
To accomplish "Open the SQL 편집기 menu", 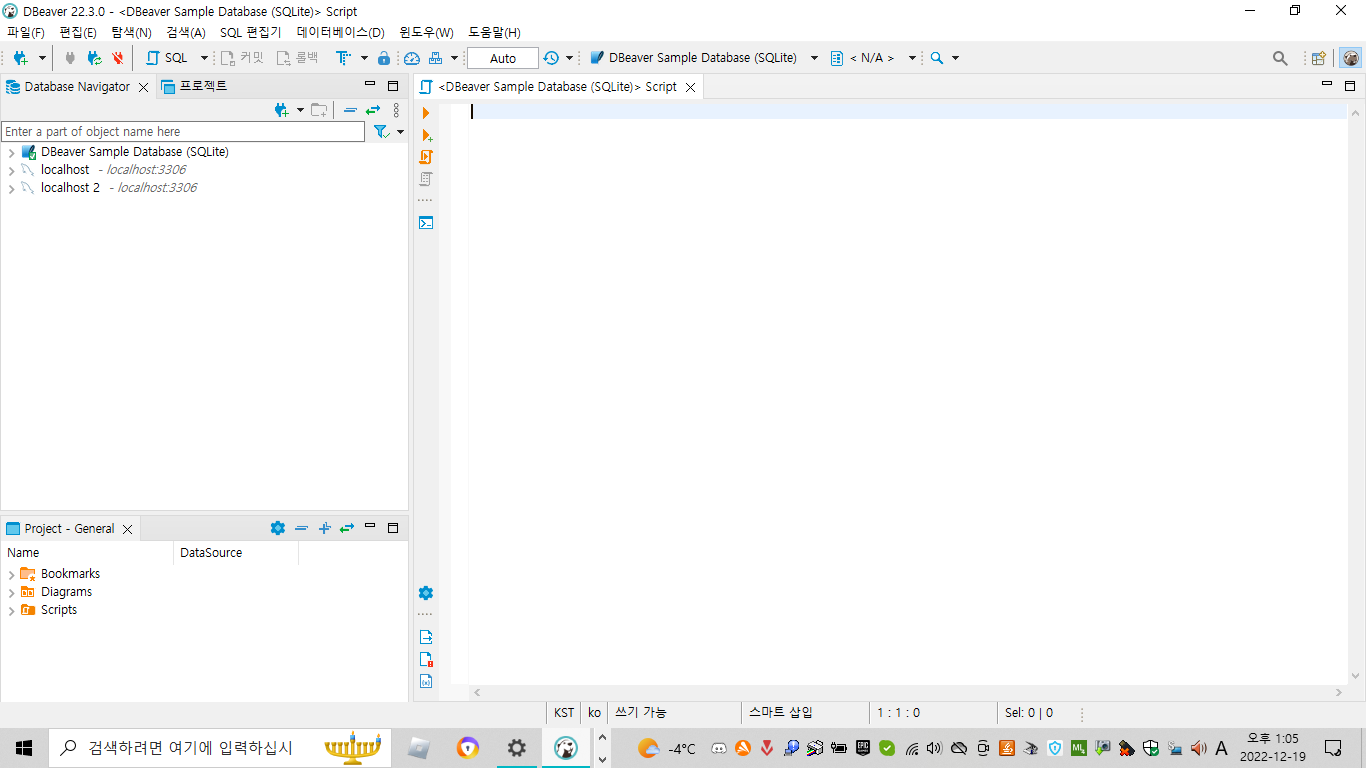I will (x=251, y=32).
